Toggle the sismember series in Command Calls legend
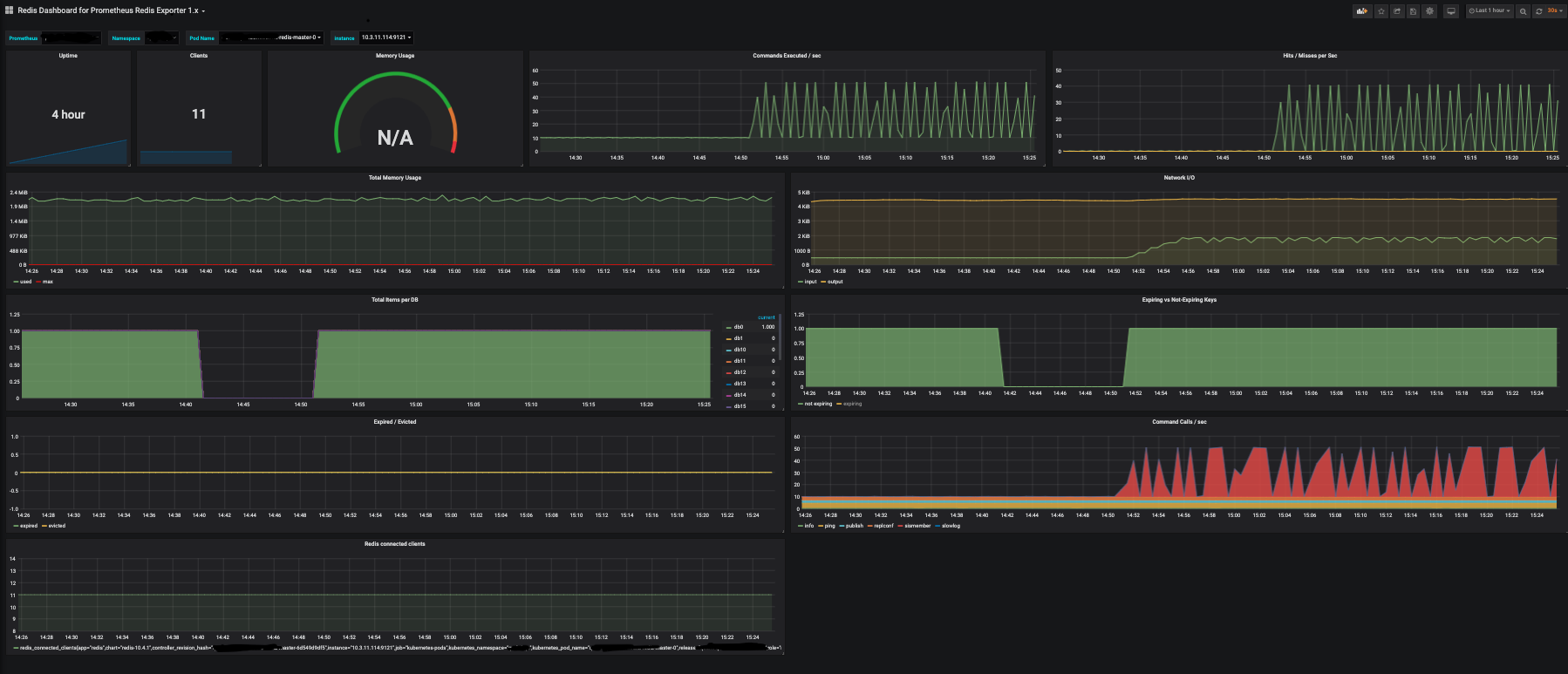 917,526
